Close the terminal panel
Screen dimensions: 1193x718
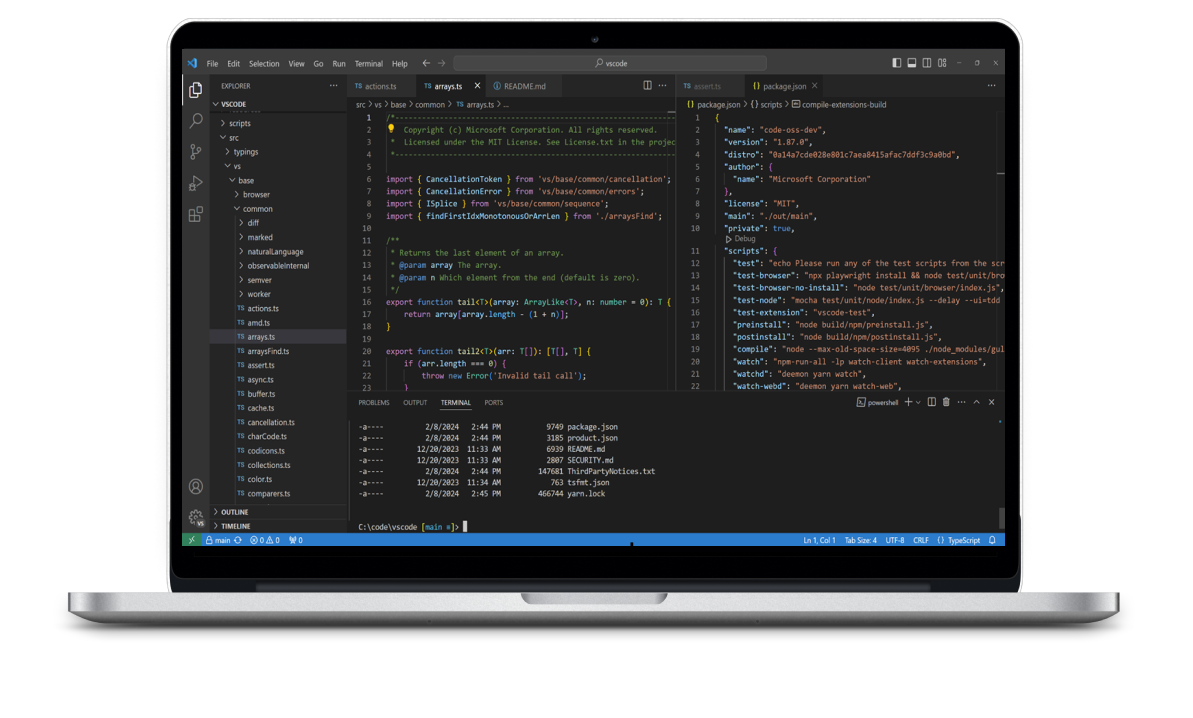(991, 402)
